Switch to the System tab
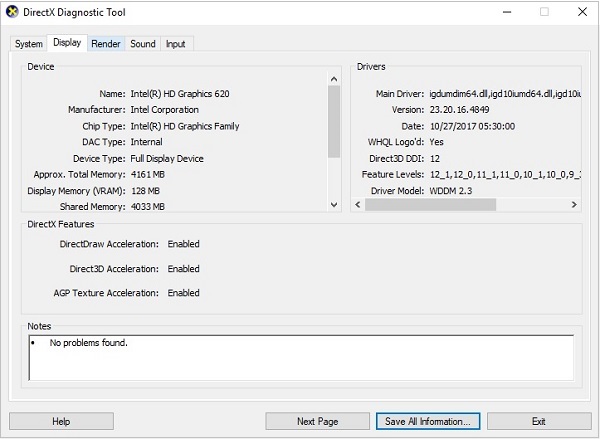 pos(29,44)
